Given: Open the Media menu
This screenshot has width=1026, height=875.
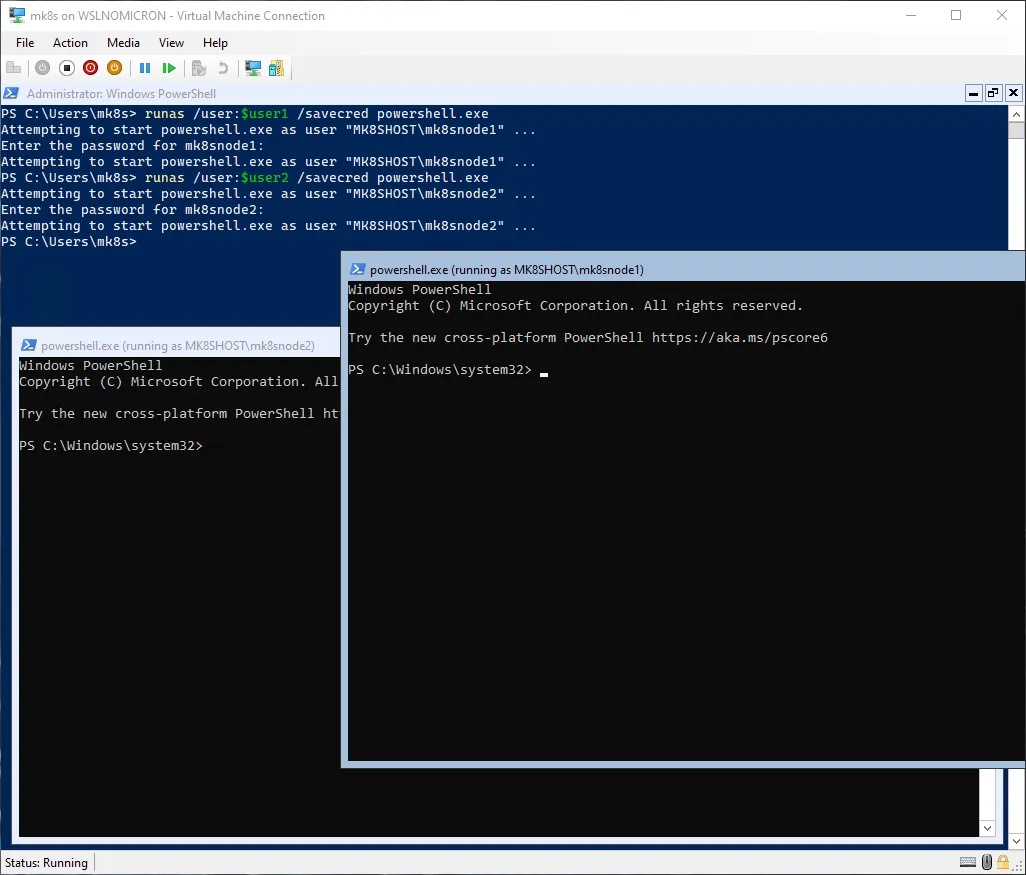Looking at the screenshot, I should (123, 43).
